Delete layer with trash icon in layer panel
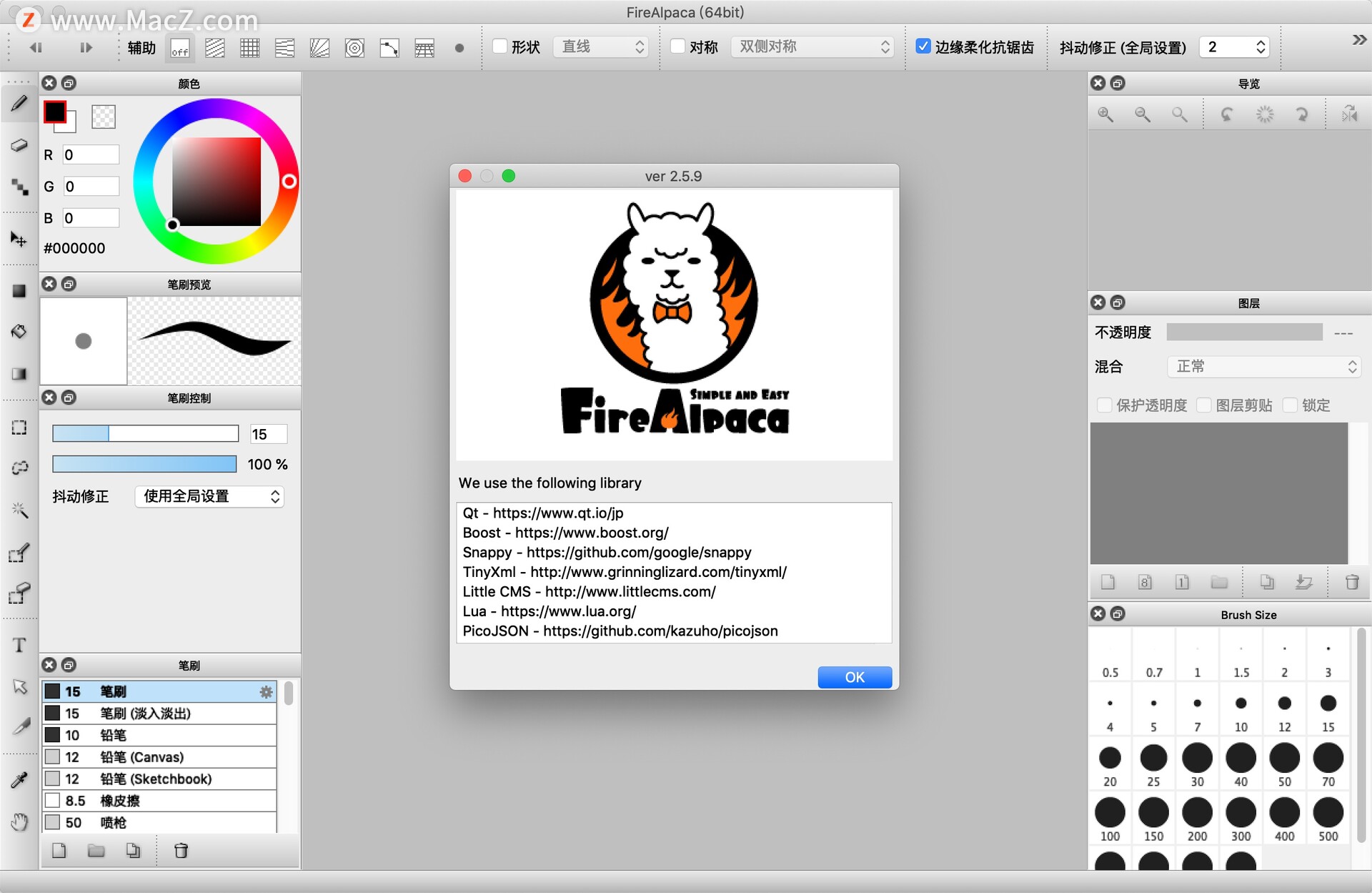This screenshot has width=1372, height=893. tap(1352, 583)
